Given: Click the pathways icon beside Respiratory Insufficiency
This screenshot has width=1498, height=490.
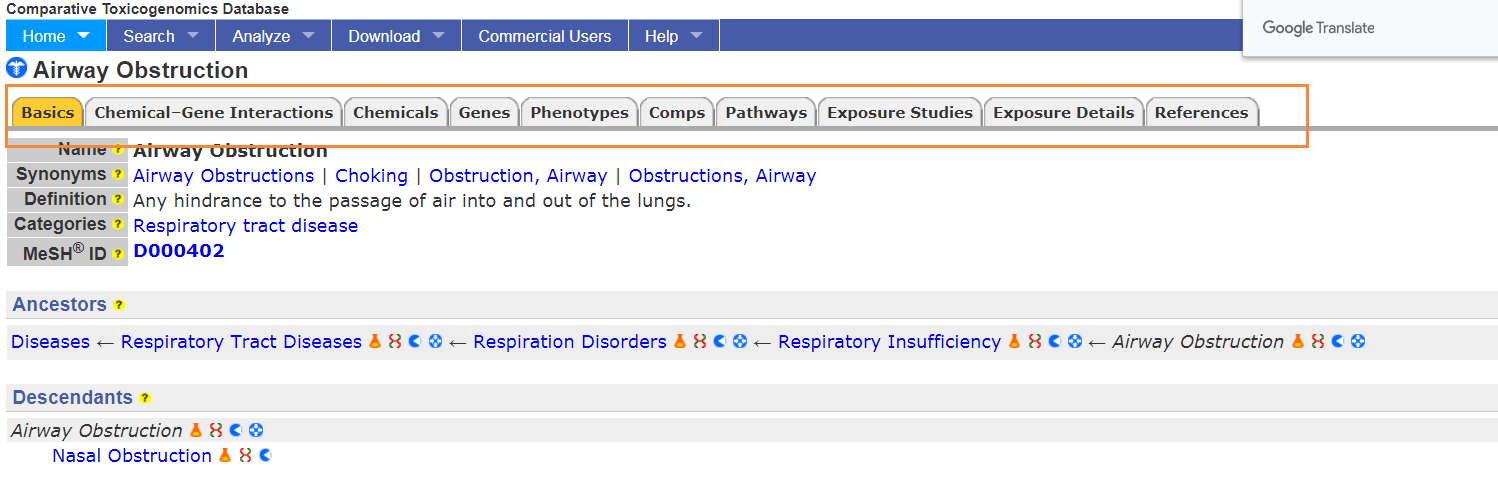Looking at the screenshot, I should 1074,342.
